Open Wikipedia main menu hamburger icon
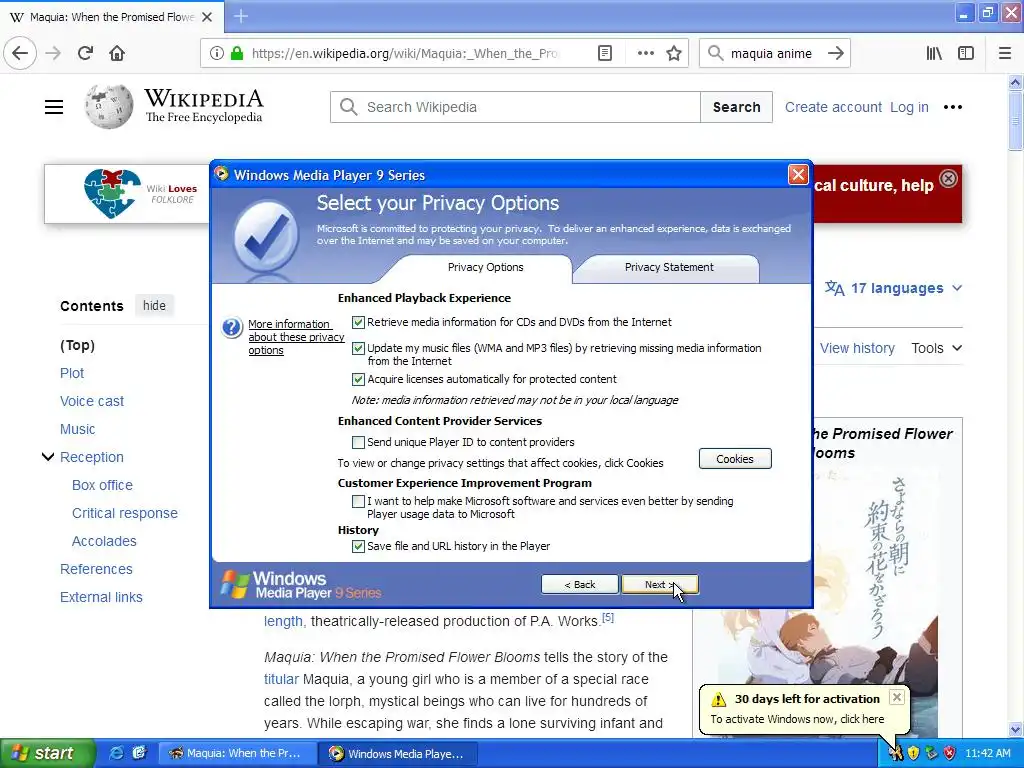The height and width of the screenshot is (768, 1024). [x=54, y=107]
